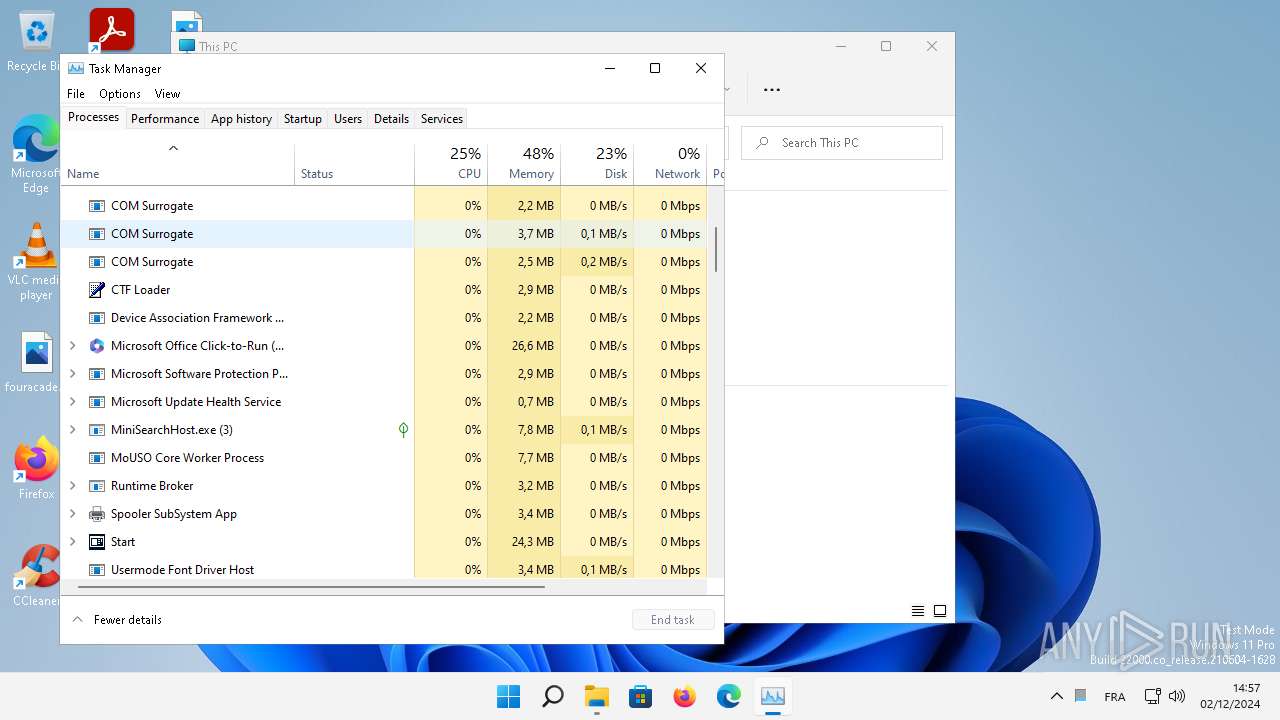Open taskbar Search magnifier
Image resolution: width=1280 pixels, height=720 pixels.
pos(552,696)
